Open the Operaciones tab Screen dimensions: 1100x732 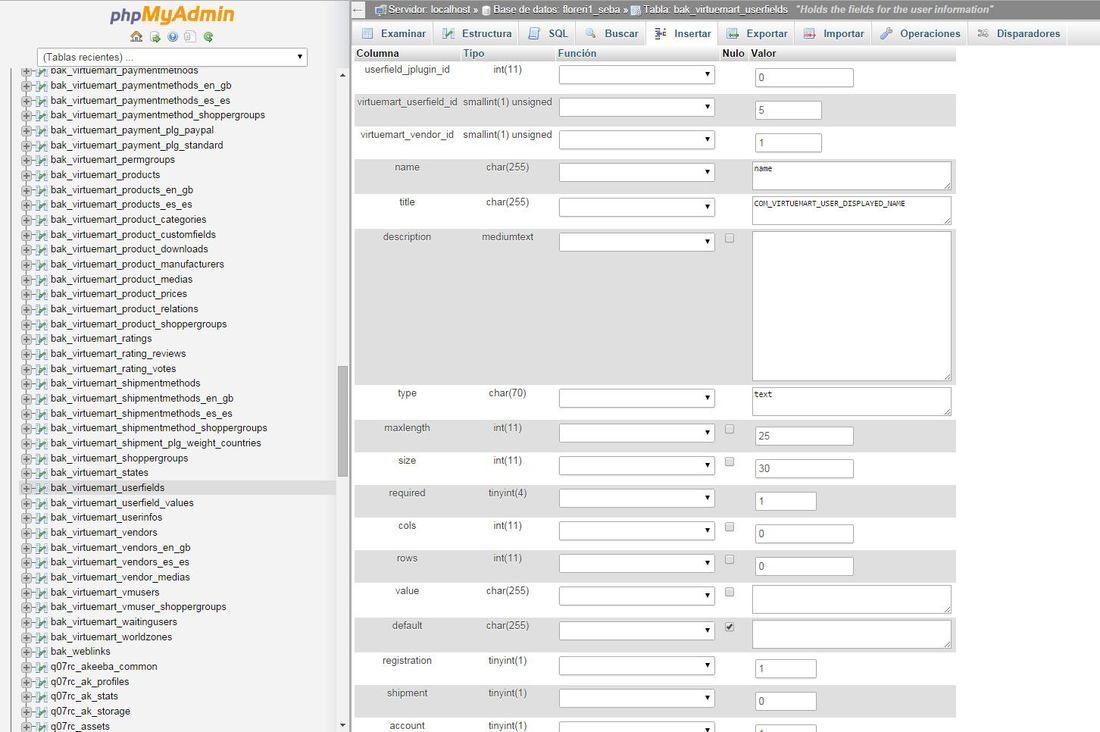(x=920, y=34)
